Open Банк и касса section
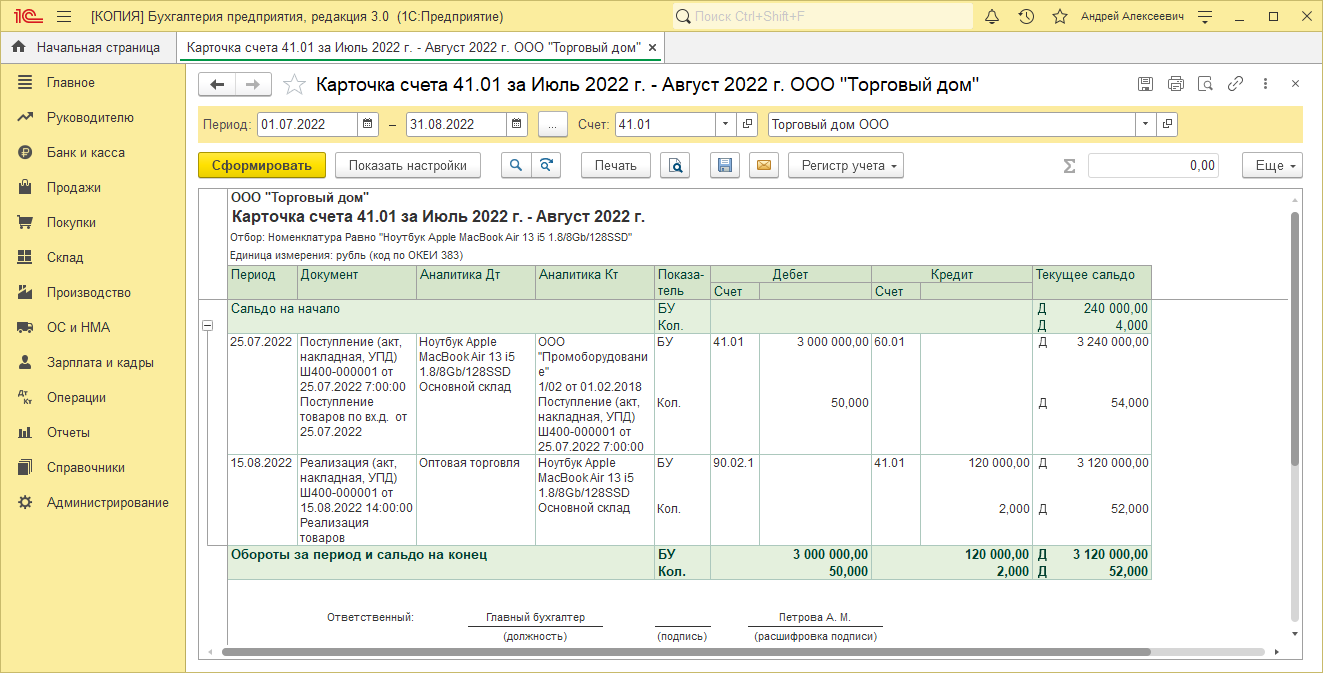 click(93, 152)
